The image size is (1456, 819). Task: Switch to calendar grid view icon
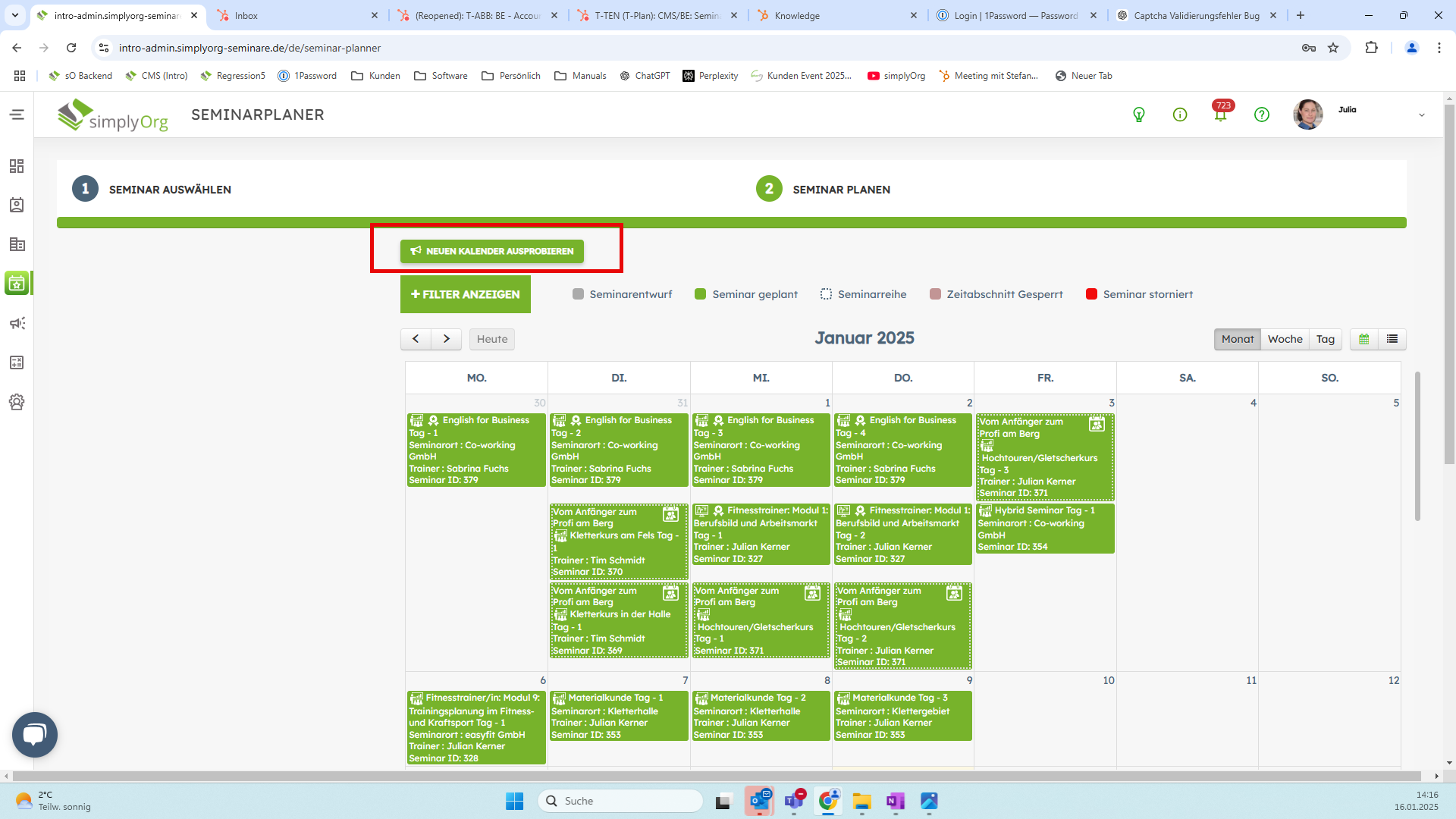pyautogui.click(x=1363, y=339)
